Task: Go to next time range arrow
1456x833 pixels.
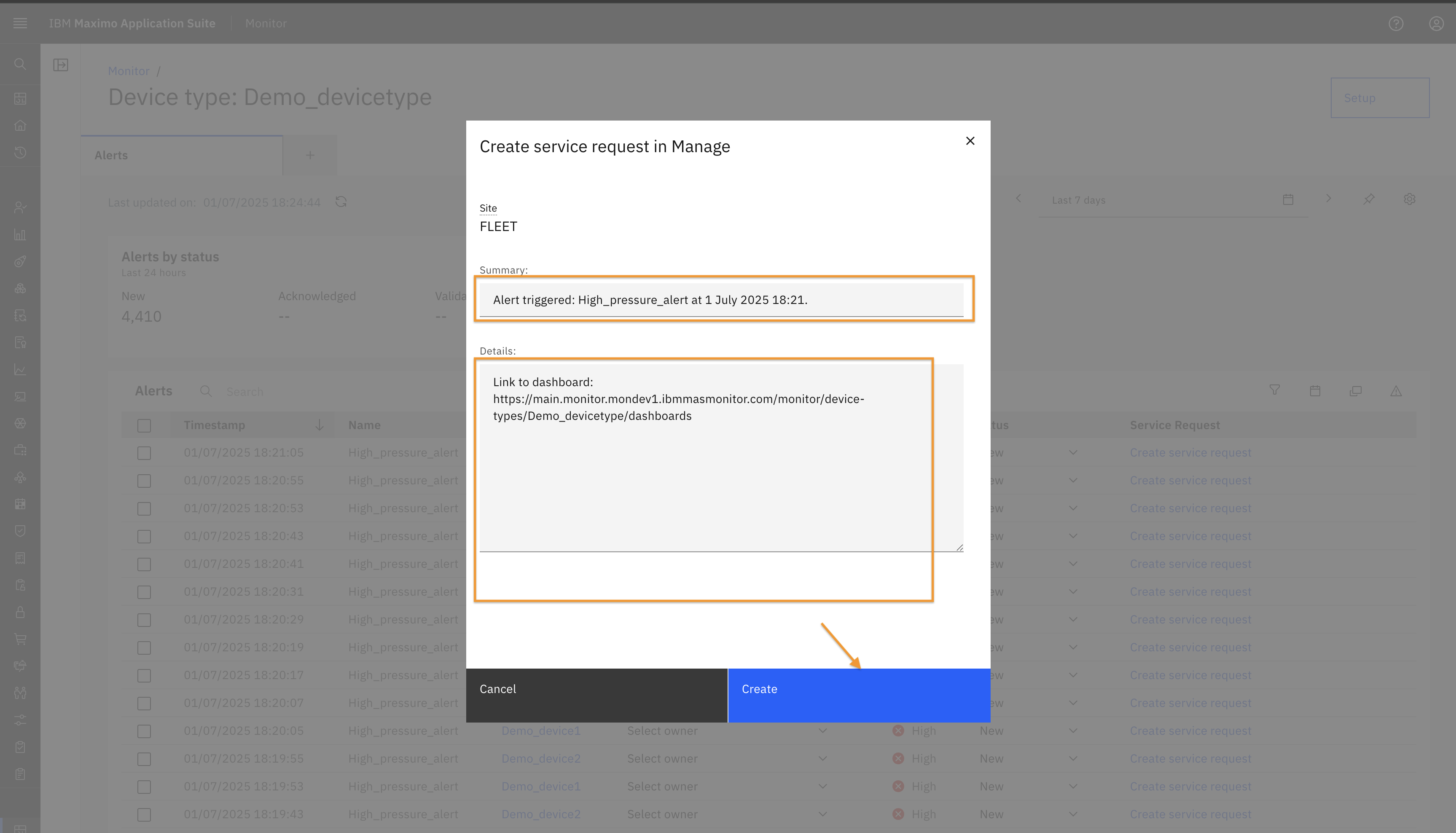Action: [x=1328, y=199]
